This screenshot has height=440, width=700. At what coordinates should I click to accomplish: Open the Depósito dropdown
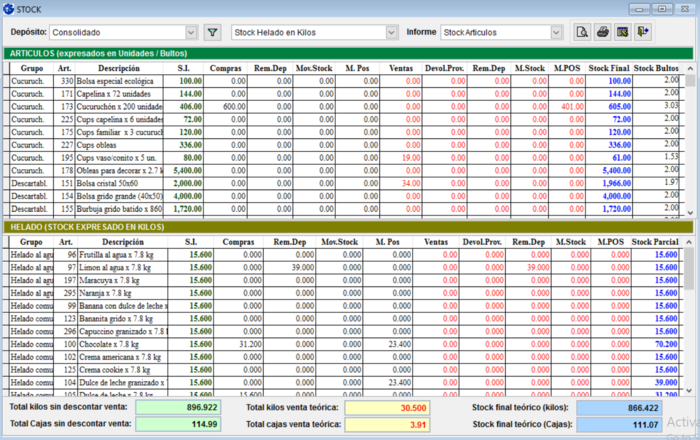click(191, 32)
